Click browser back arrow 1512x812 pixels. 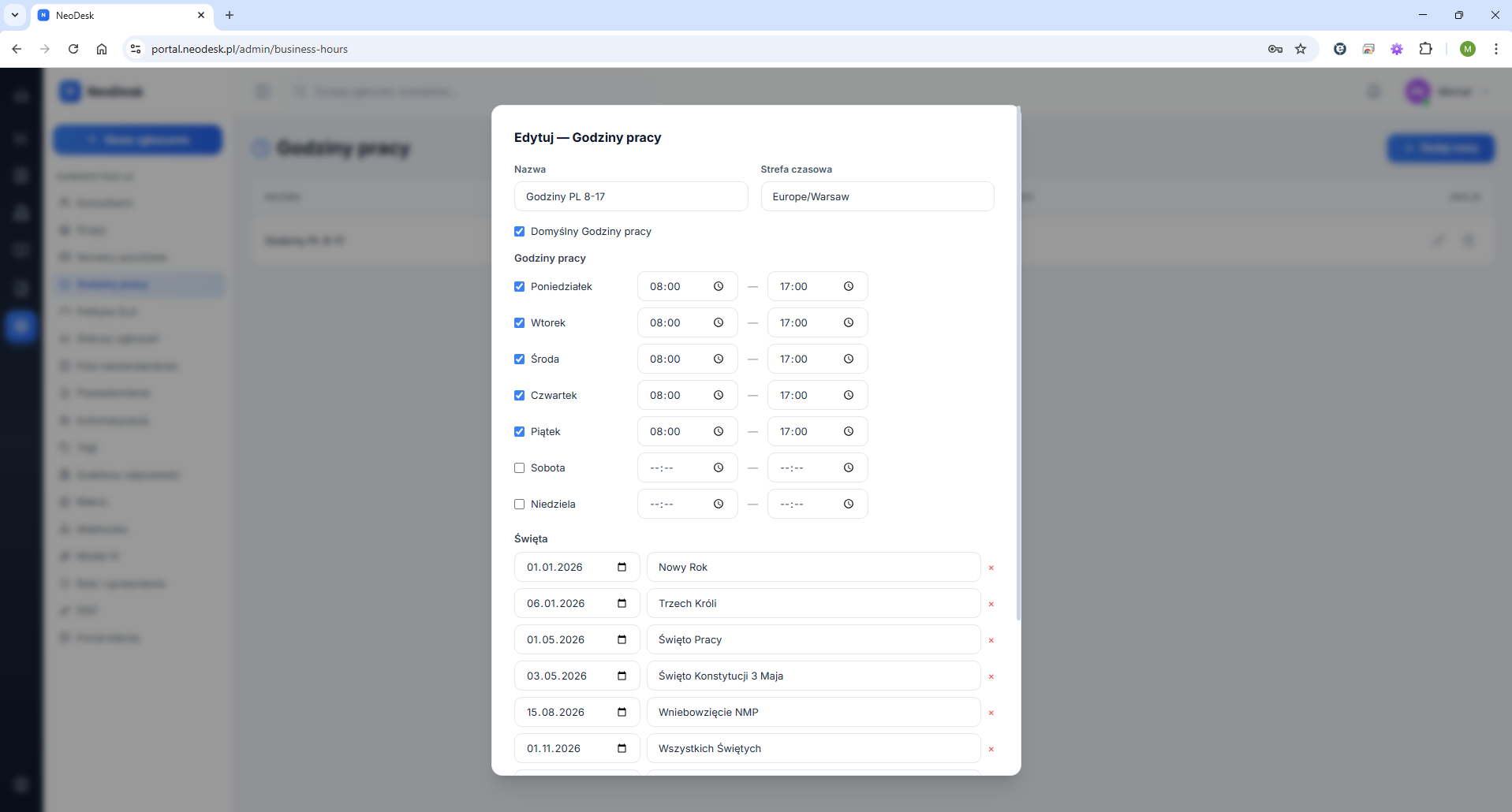(17, 49)
